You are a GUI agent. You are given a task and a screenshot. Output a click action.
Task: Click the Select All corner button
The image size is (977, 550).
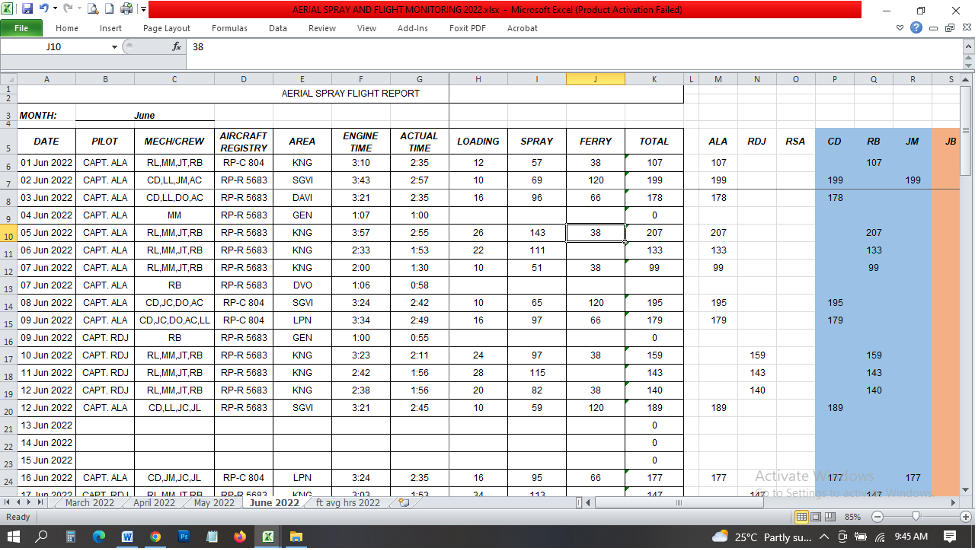(x=8, y=79)
